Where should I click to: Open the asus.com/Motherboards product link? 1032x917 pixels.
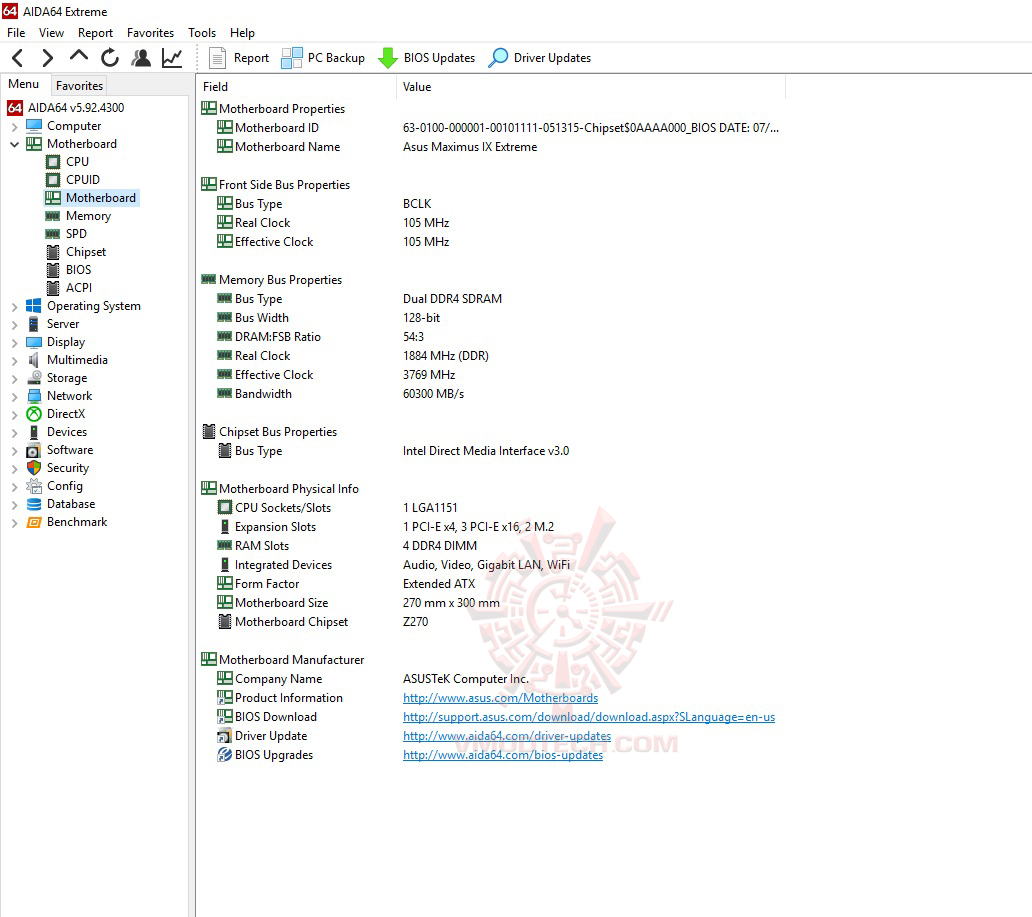click(500, 698)
